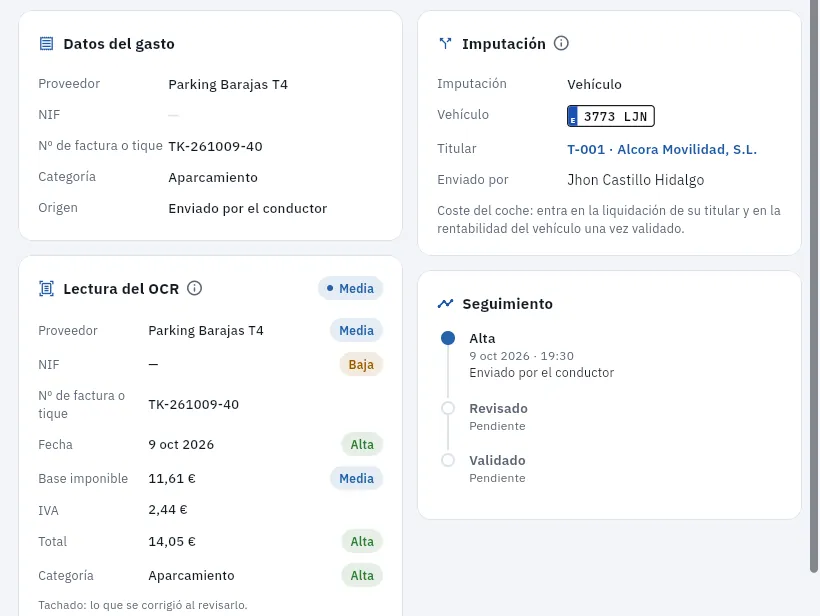Click the Alta badge on the Fecha row
The width and height of the screenshot is (820, 616).
coord(362,444)
